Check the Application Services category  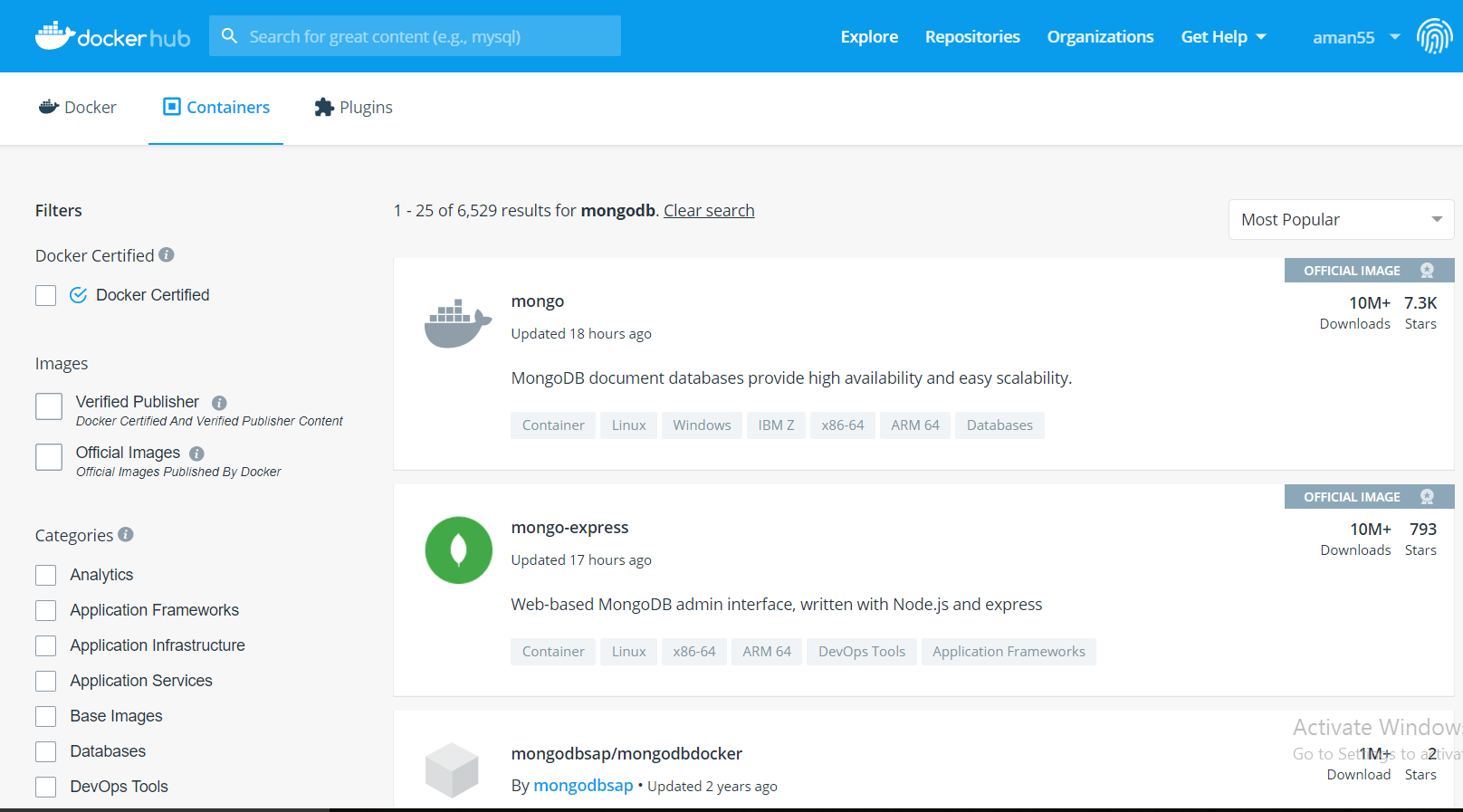(x=45, y=682)
